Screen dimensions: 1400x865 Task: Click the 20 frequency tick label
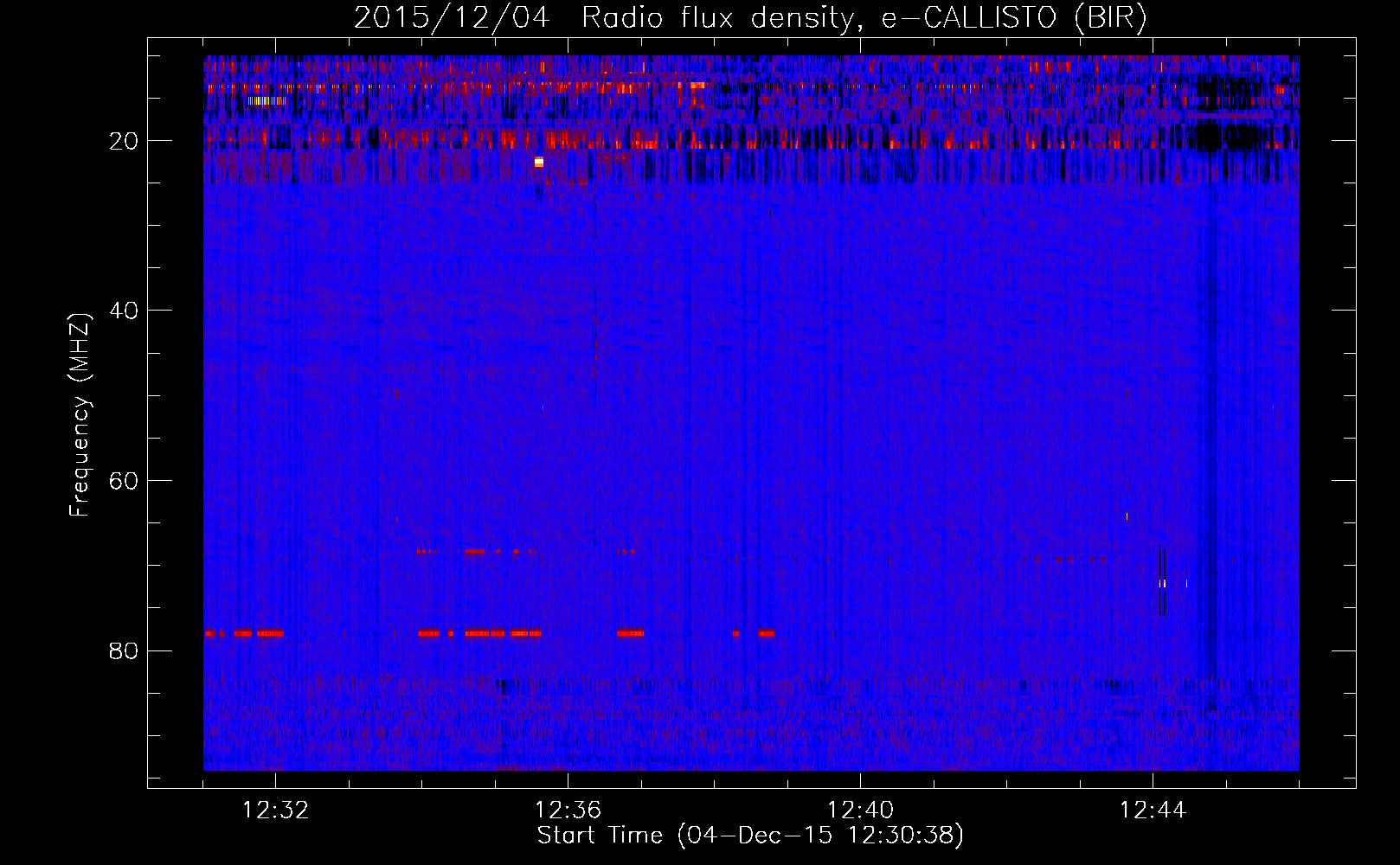(124, 141)
